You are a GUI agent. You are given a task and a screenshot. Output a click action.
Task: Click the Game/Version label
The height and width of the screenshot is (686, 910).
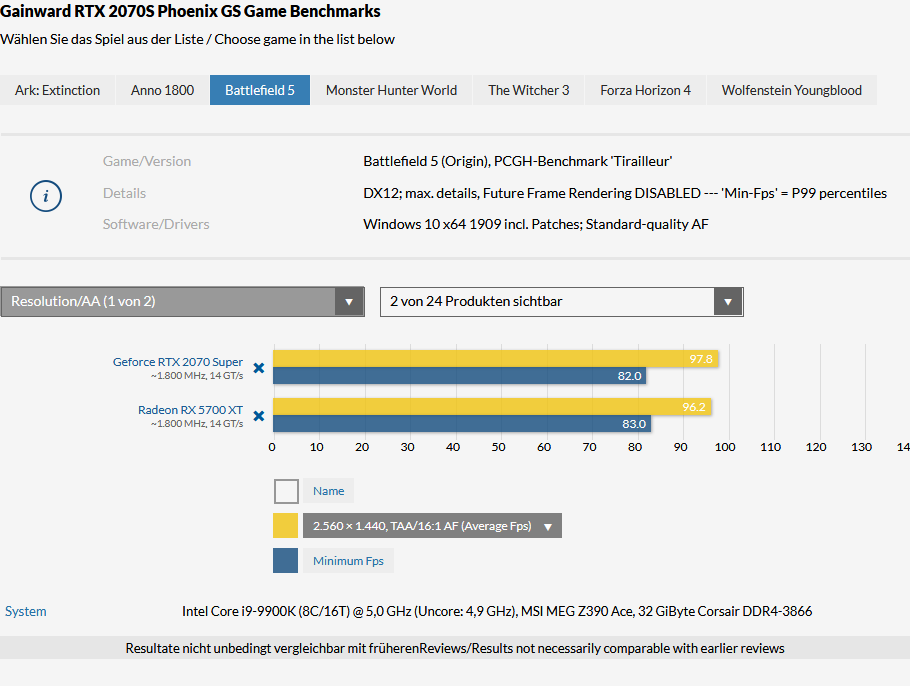pyautogui.click(x=147, y=161)
